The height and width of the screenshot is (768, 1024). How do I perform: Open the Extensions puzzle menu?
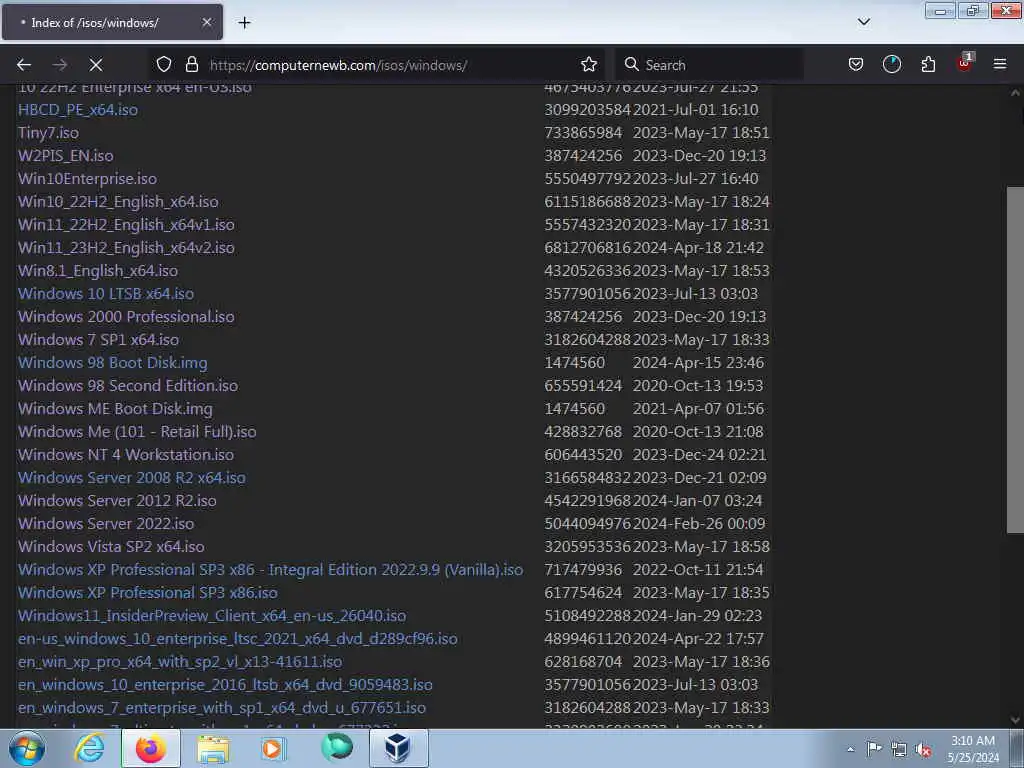[x=928, y=64]
